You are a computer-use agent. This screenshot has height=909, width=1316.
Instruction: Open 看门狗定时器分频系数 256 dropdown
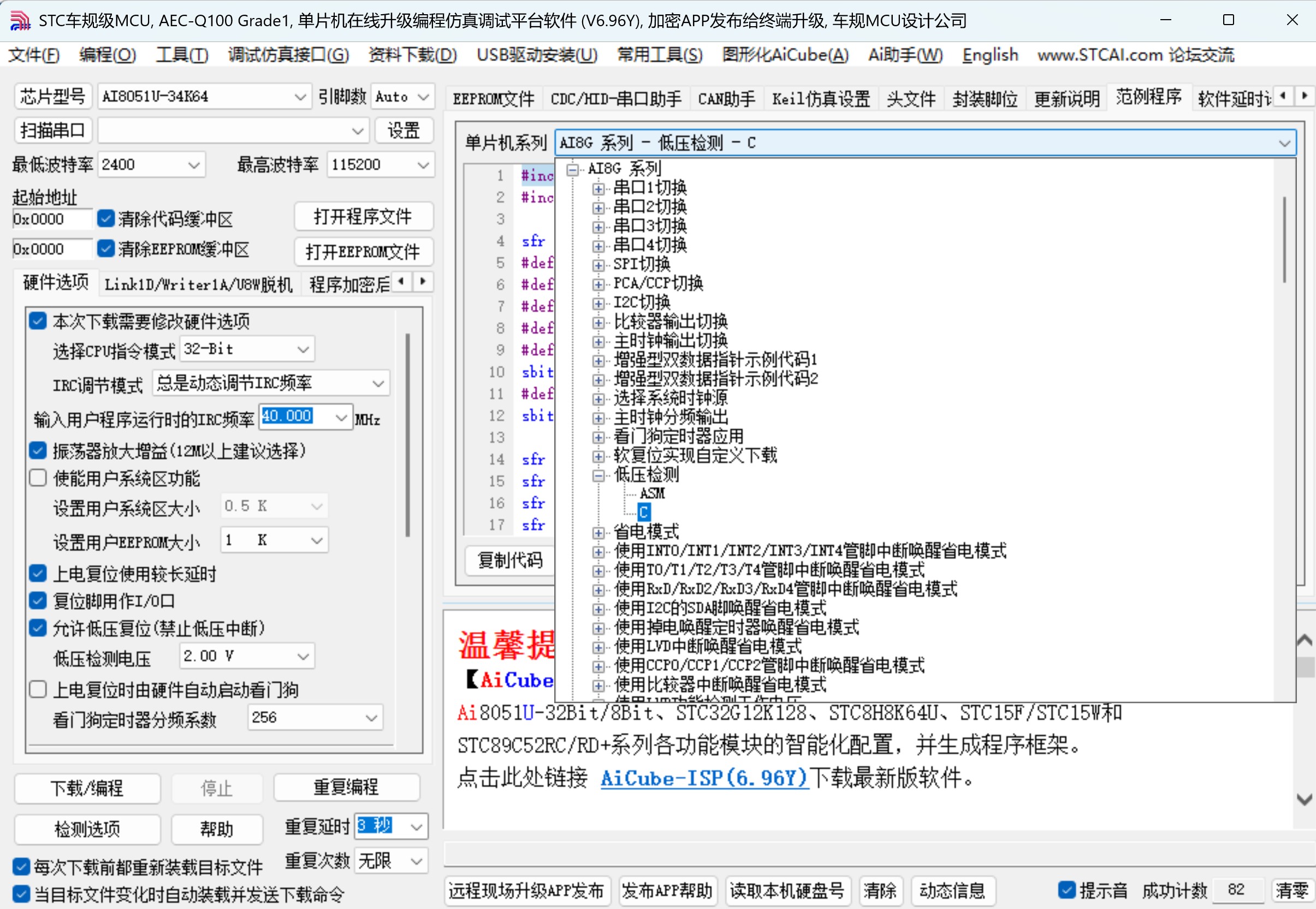point(371,717)
